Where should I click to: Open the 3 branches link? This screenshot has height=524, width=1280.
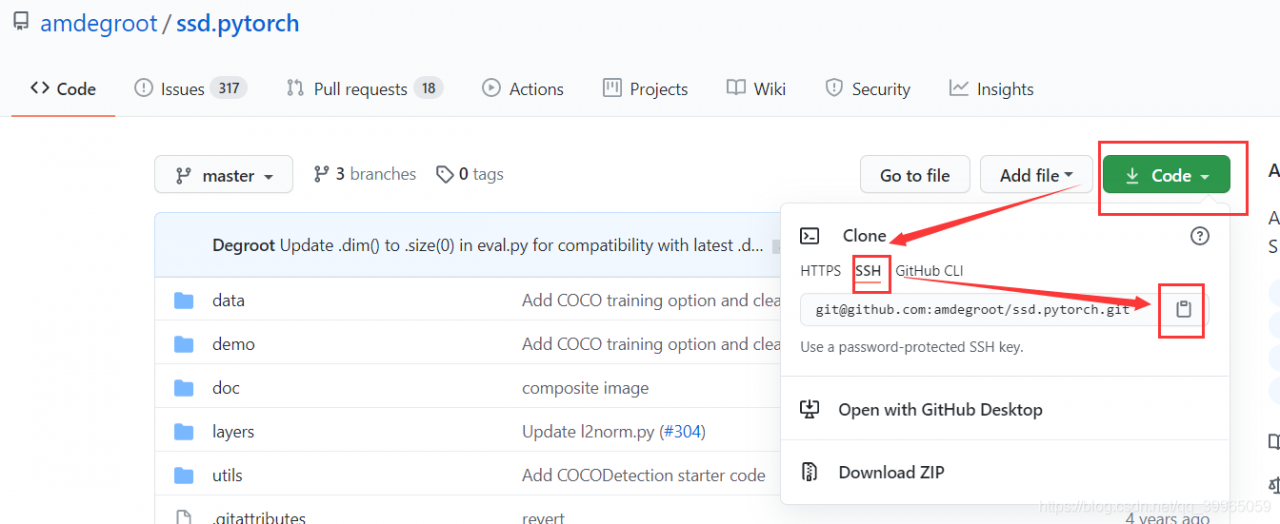pos(364,174)
